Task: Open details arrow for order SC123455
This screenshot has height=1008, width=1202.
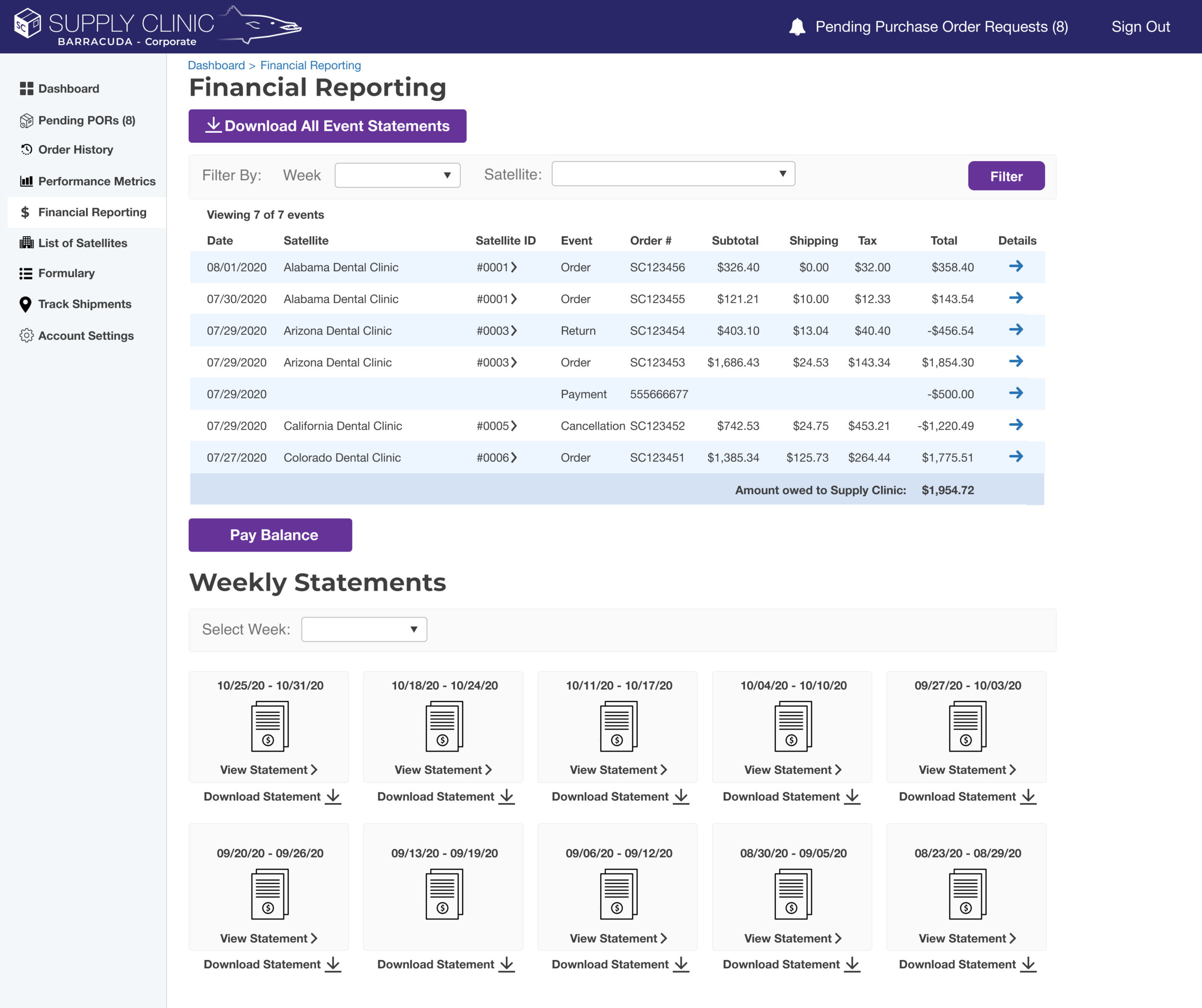Action: tap(1016, 298)
